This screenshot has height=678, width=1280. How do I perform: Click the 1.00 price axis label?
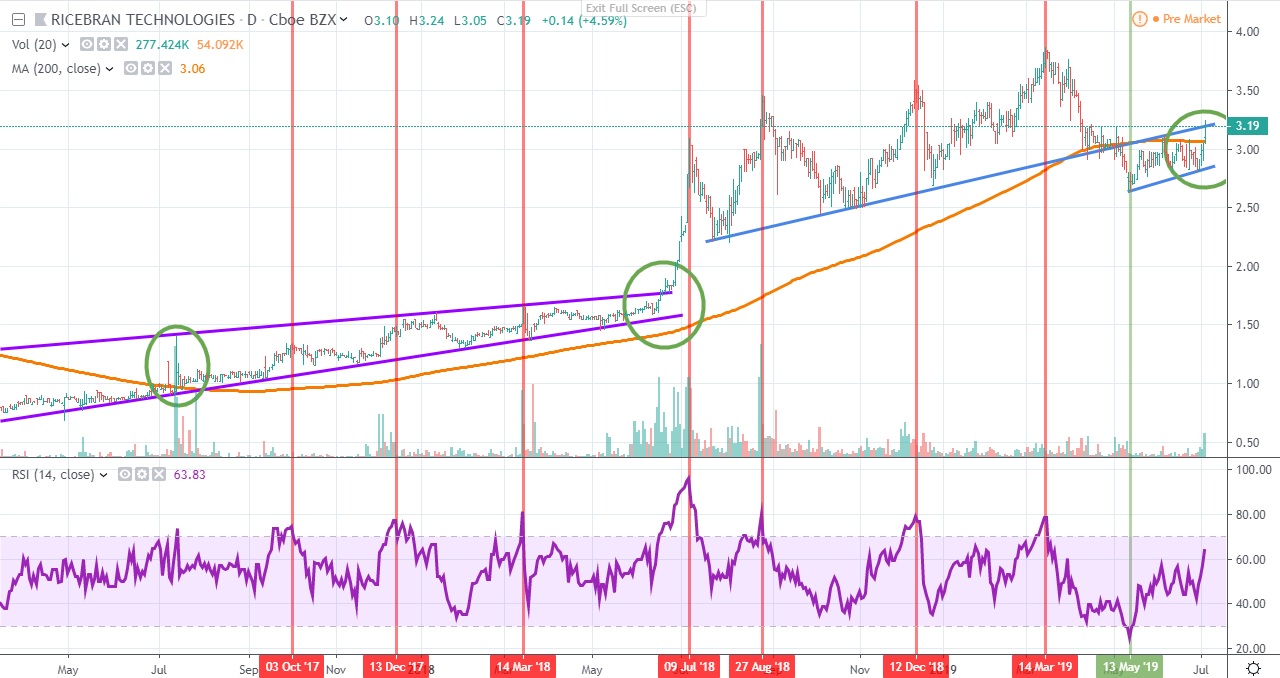[x=1250, y=384]
